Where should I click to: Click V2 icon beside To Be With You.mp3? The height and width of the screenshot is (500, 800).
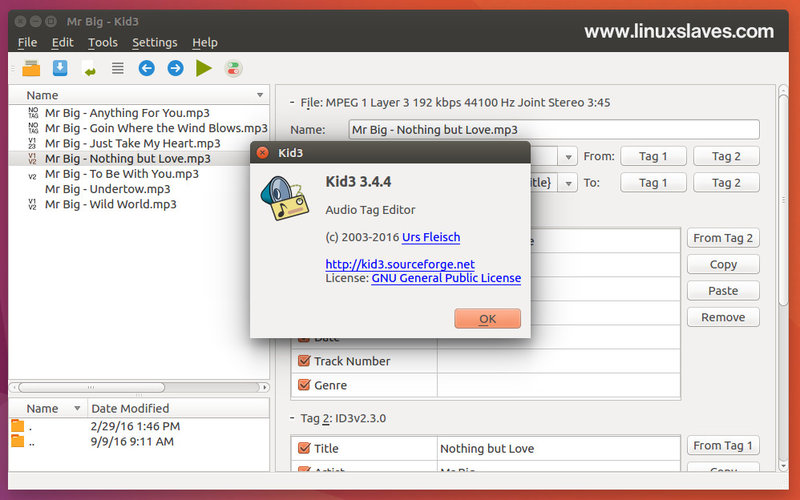pyautogui.click(x=33, y=177)
